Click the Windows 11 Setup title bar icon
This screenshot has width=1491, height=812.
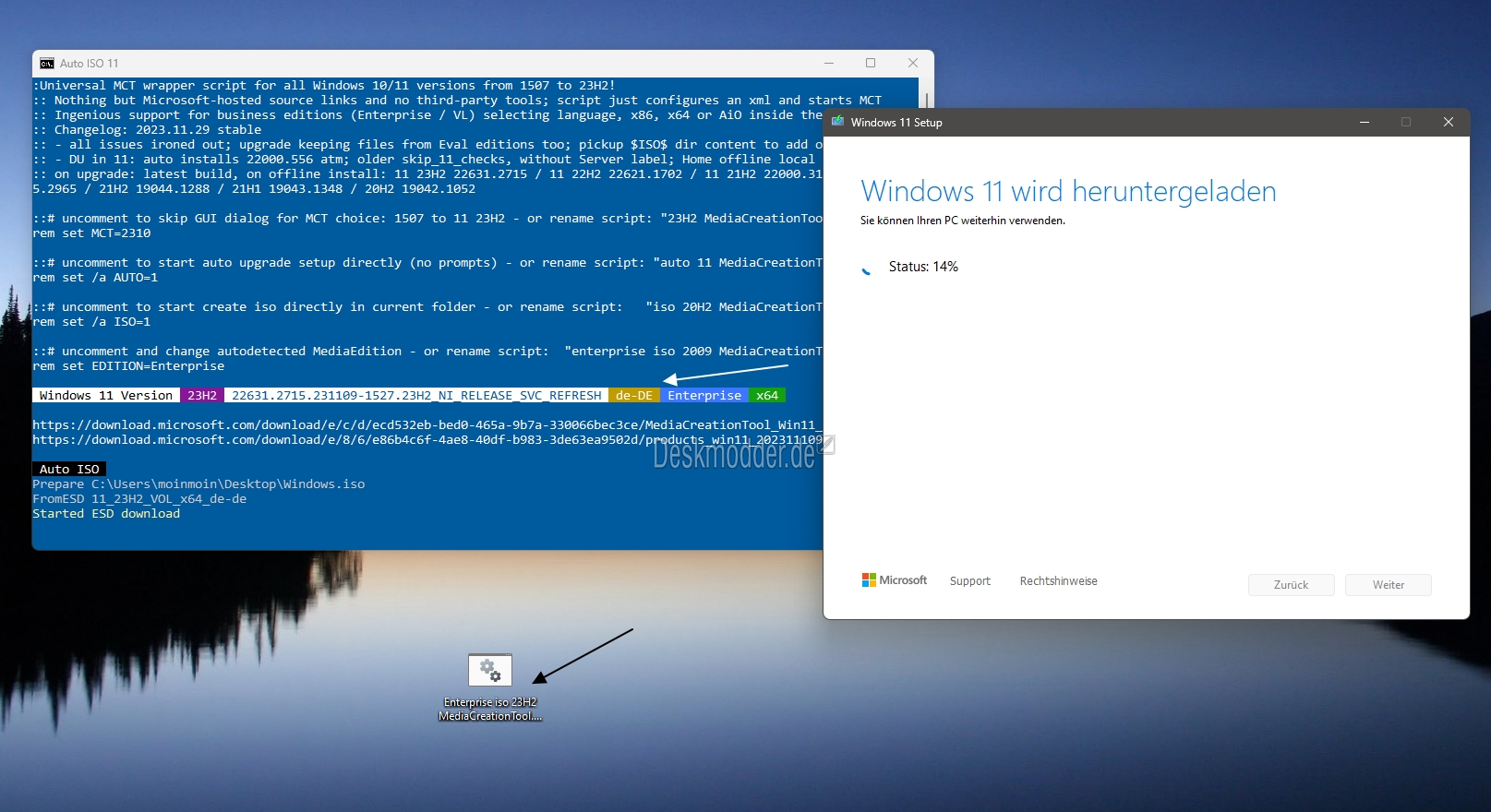838,122
